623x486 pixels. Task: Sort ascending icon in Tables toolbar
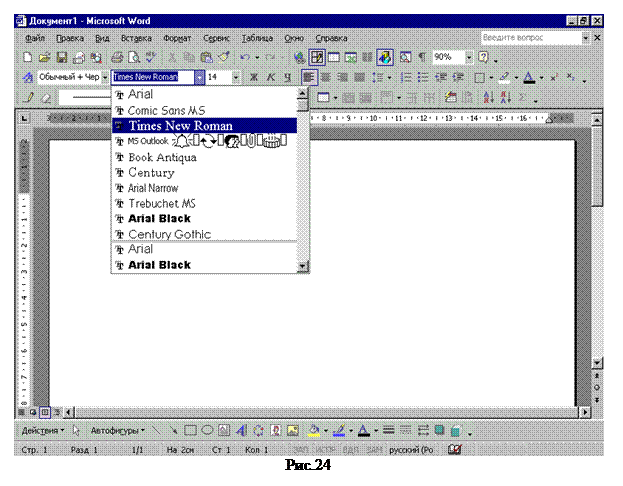(x=488, y=97)
